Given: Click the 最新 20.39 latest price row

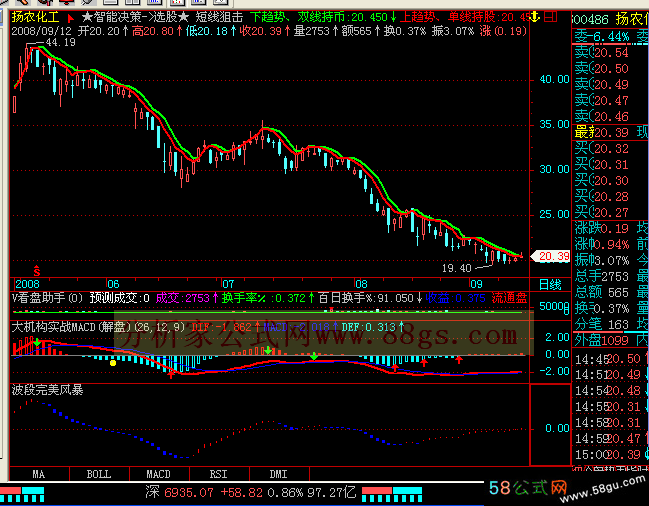Looking at the screenshot, I should (601, 132).
